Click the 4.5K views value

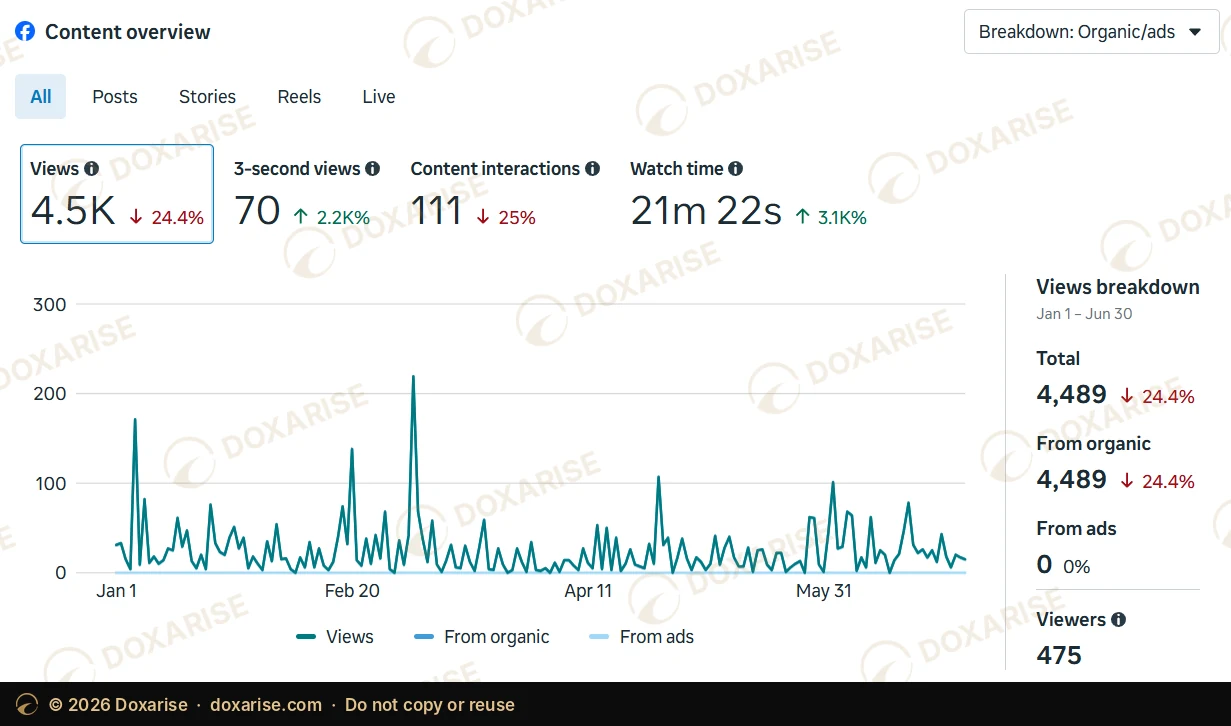(73, 211)
